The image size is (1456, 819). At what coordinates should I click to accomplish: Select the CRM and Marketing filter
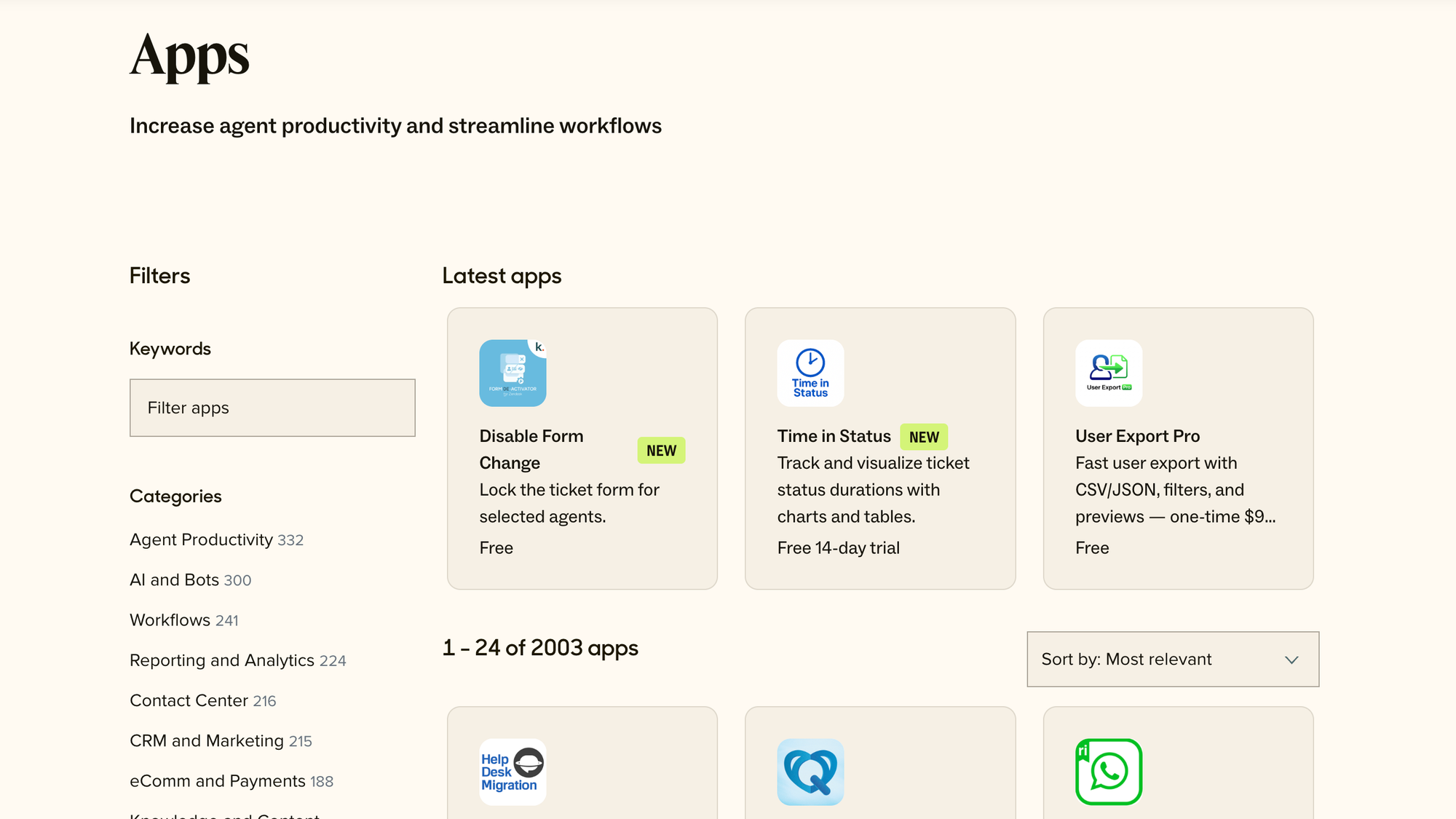(207, 740)
